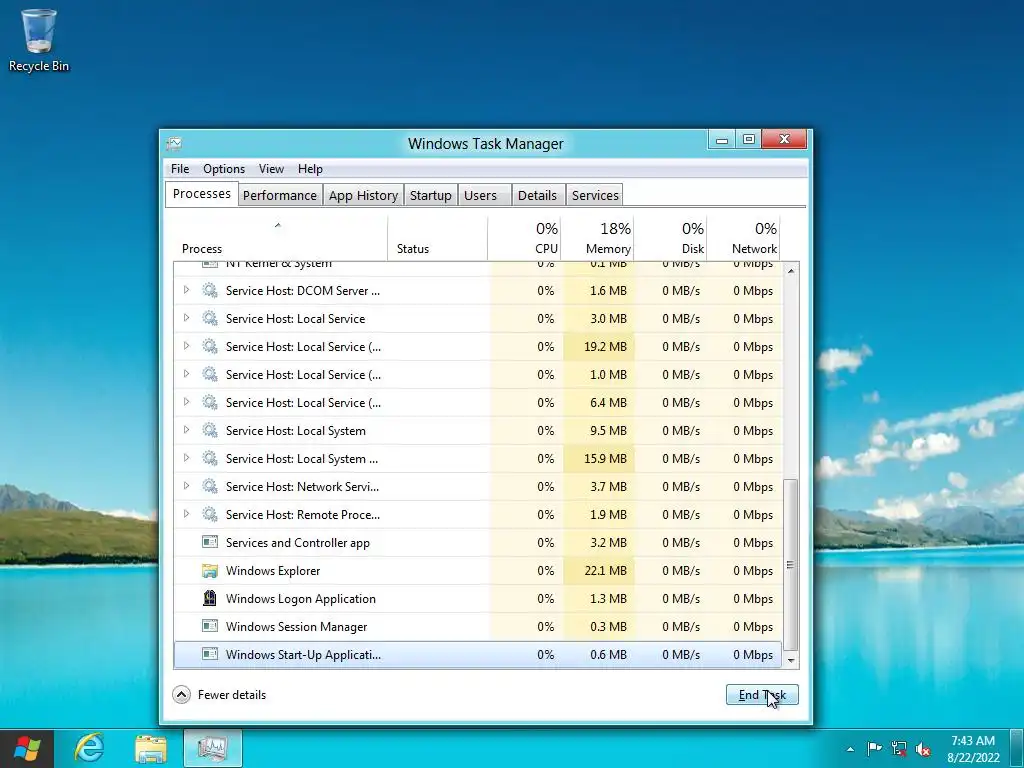The height and width of the screenshot is (768, 1024).
Task: Open the Action Center flag icon
Action: pyautogui.click(x=874, y=748)
